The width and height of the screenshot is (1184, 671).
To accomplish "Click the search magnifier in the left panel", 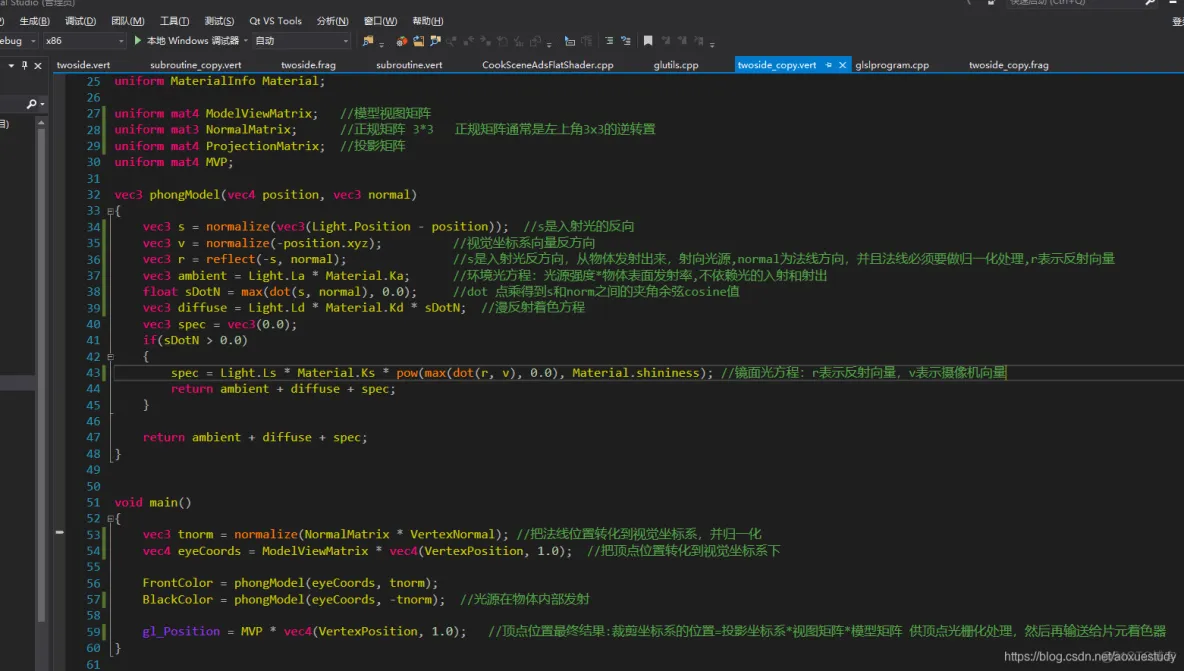I will 32,103.
